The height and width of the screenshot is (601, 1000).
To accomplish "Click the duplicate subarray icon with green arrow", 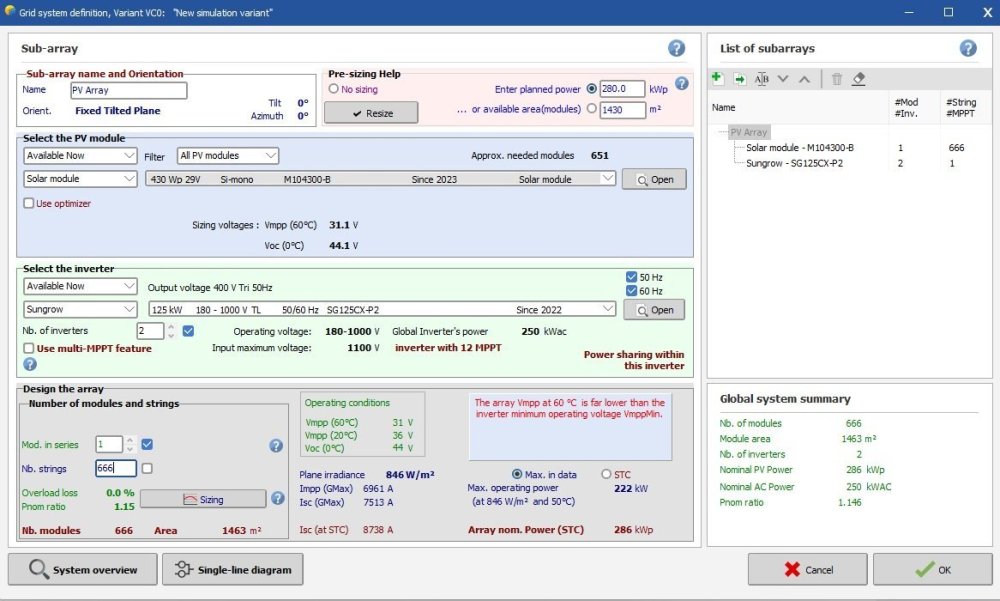I will pyautogui.click(x=739, y=78).
